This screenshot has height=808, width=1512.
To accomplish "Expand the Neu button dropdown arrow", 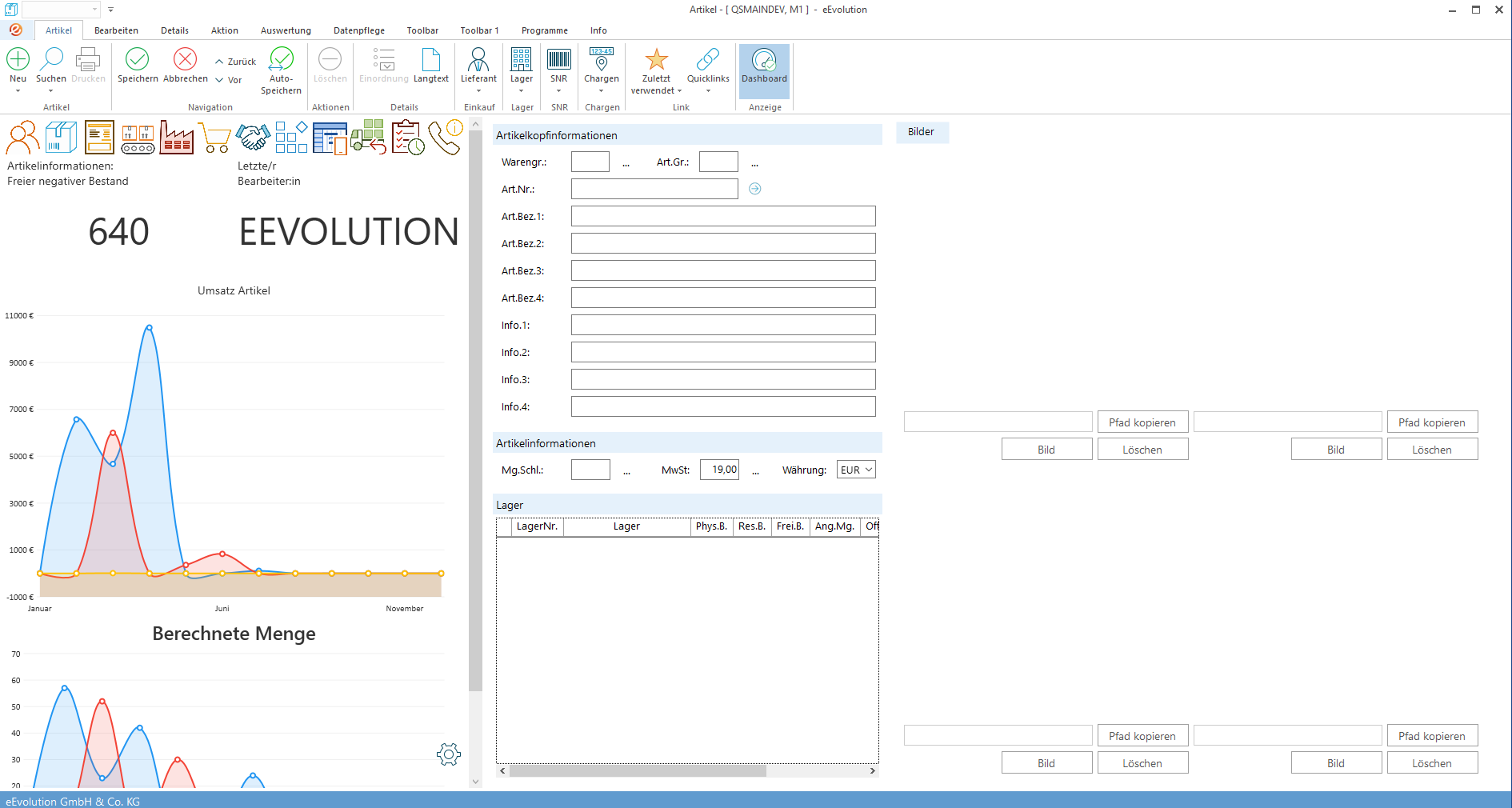I will pos(18,91).
